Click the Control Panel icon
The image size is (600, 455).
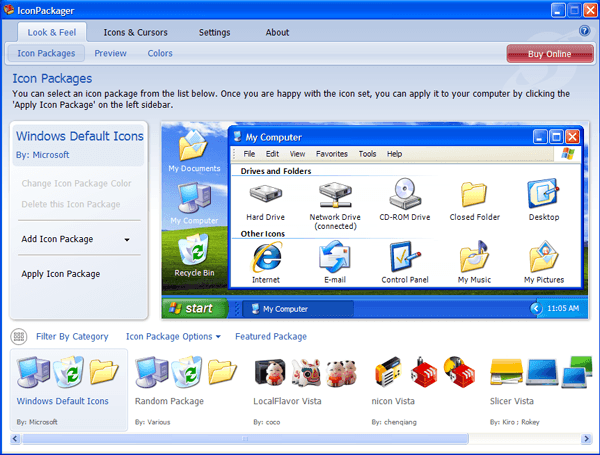404,257
